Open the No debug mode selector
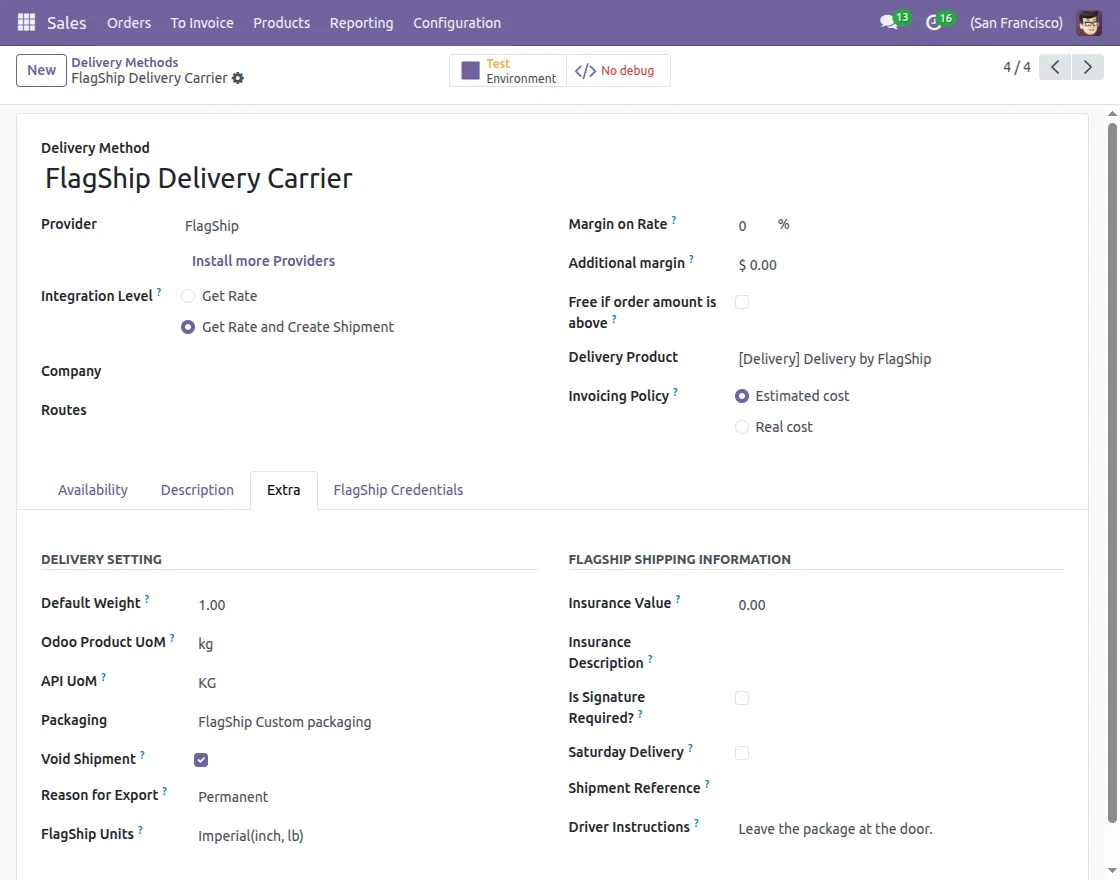The height and width of the screenshot is (880, 1120). click(617, 70)
